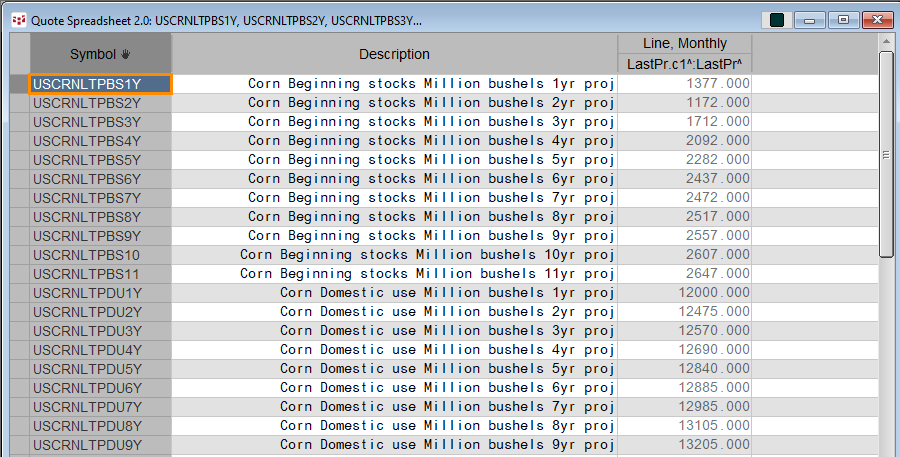Click the LastPr.c1^:LastPr^ subheader
Viewport: 900px width, 457px height.
[x=685, y=64]
